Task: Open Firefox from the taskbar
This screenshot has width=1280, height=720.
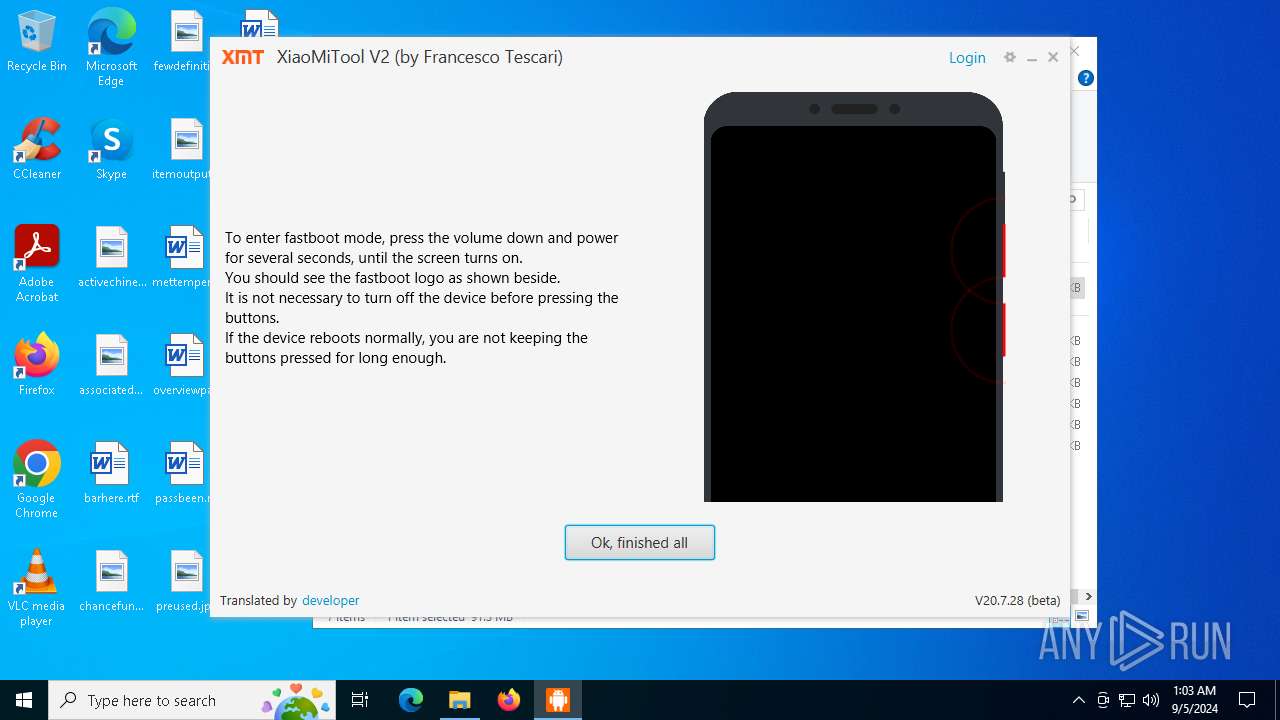Action: click(509, 700)
